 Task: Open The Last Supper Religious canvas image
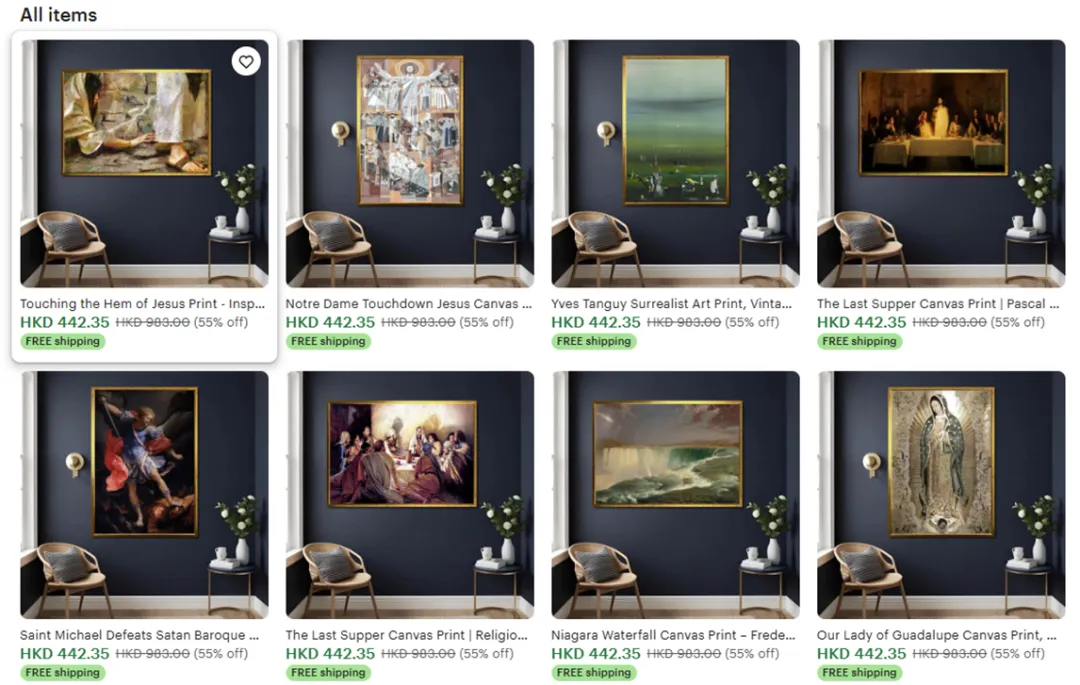click(x=410, y=495)
